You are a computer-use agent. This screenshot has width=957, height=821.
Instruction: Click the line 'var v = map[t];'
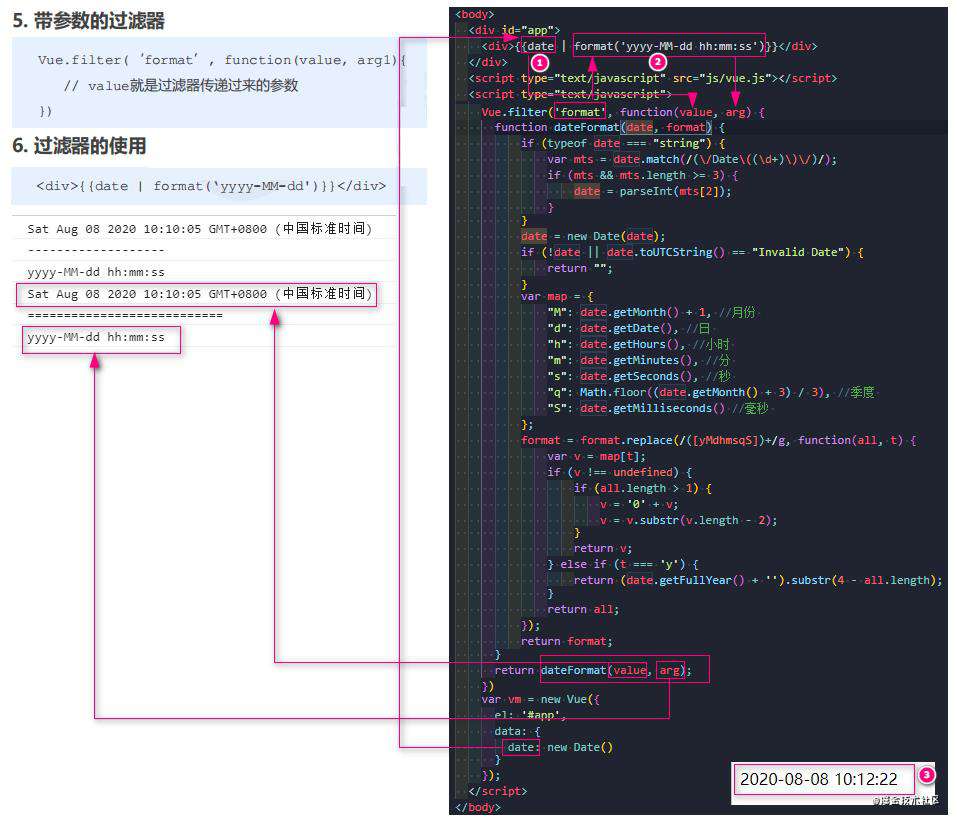[596, 456]
